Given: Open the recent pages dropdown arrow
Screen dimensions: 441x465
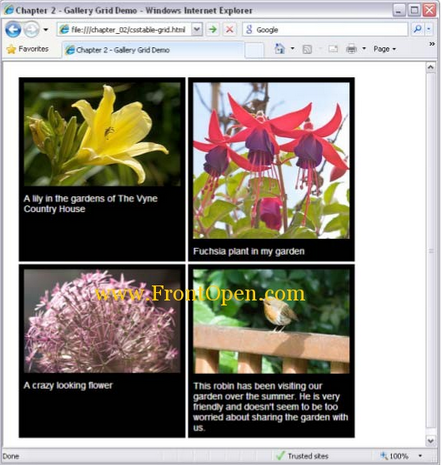Looking at the screenshot, I should (46, 30).
